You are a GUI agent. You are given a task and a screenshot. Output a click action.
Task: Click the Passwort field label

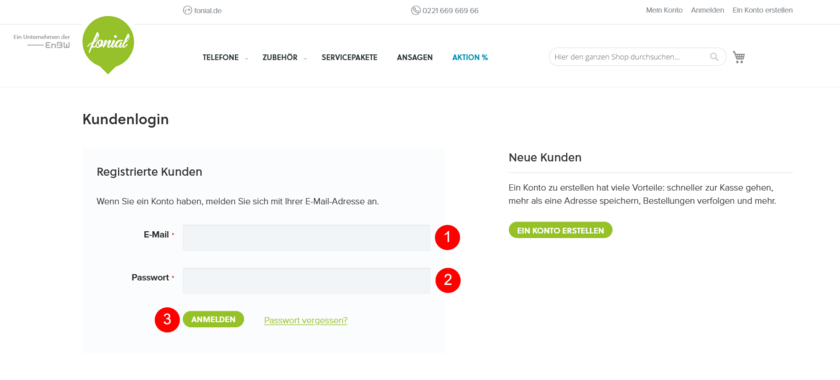coord(150,278)
